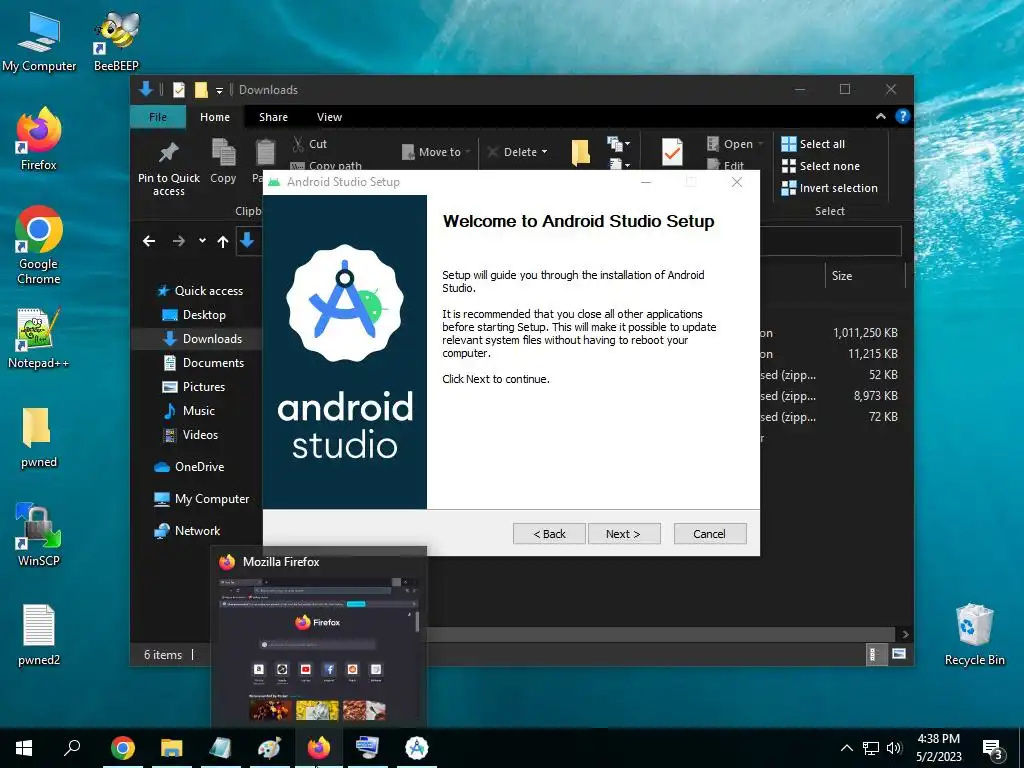Click the volume speaker tray icon
This screenshot has height=768, width=1024.
[x=894, y=748]
